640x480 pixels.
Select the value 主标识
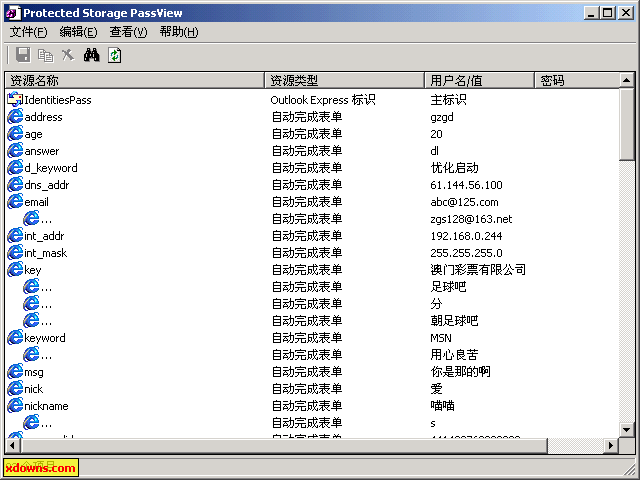pos(448,100)
